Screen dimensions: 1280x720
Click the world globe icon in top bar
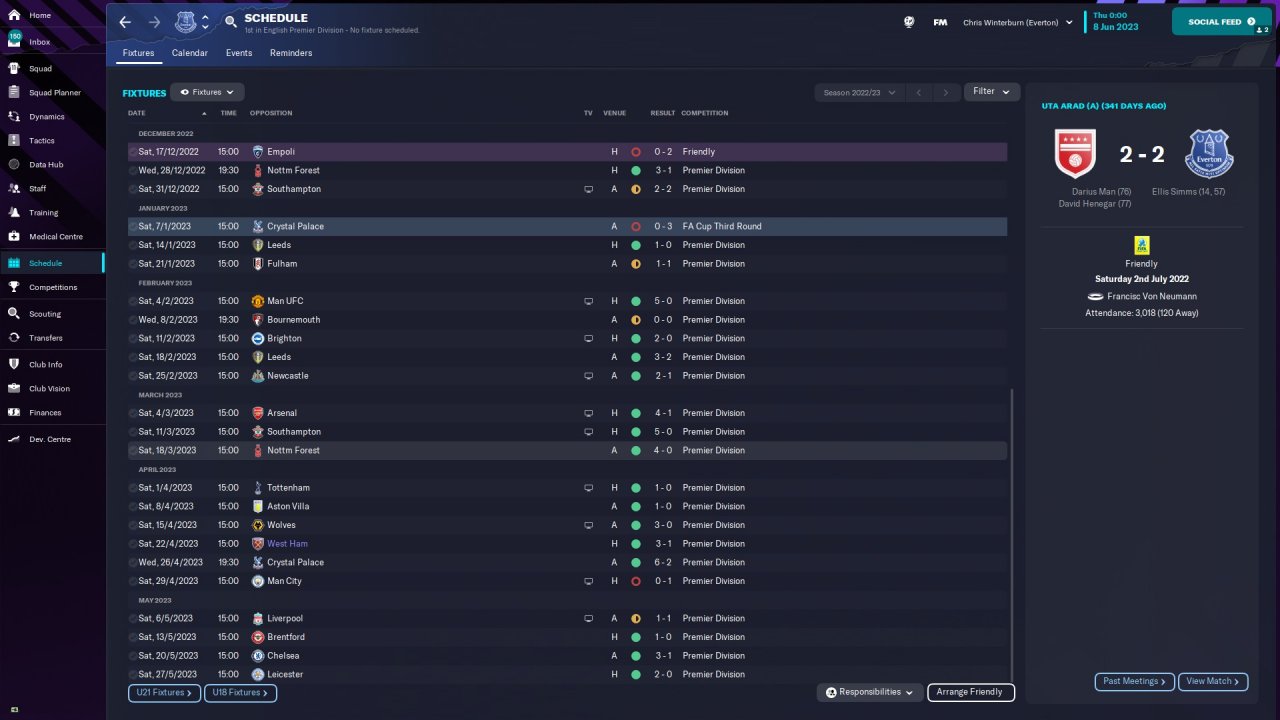pos(909,22)
